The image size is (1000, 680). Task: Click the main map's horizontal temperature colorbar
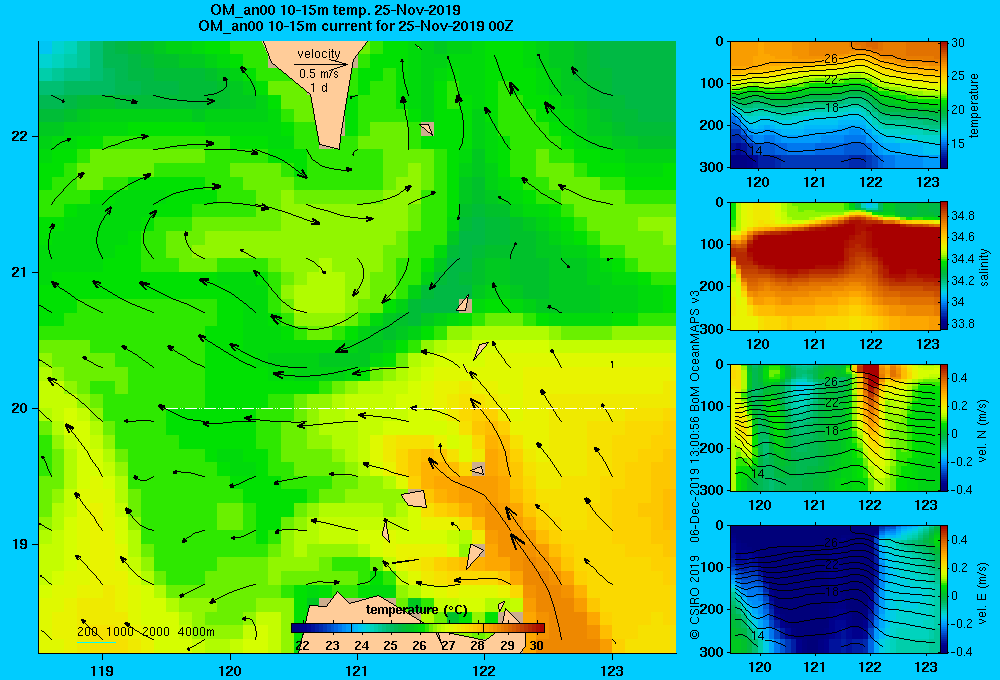point(418,628)
